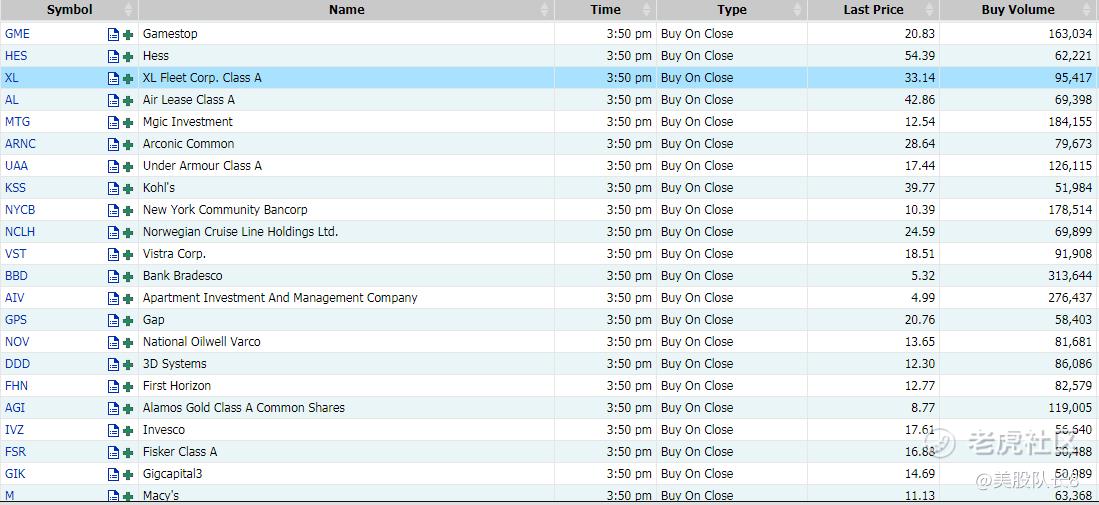Image resolution: width=1099 pixels, height=505 pixels.
Task: Click the Symbol column header
Action: pyautogui.click(x=69, y=10)
